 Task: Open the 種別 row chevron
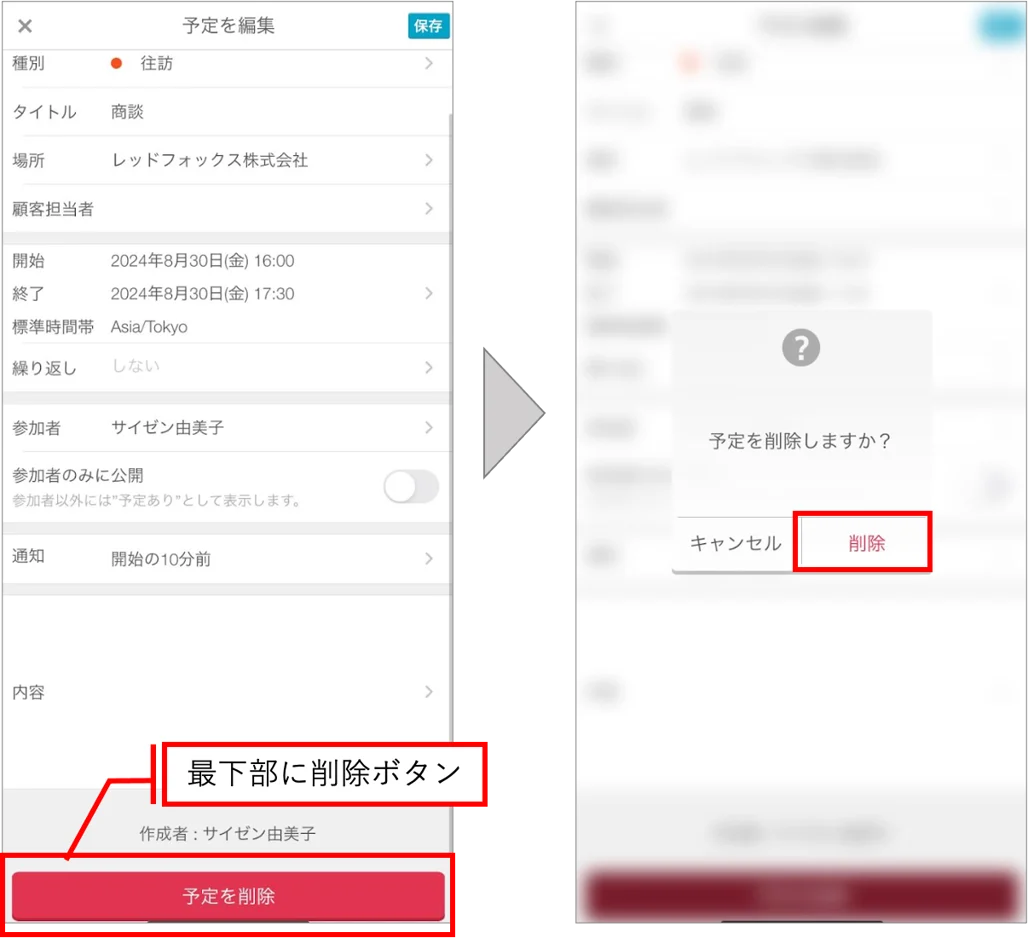pos(429,64)
